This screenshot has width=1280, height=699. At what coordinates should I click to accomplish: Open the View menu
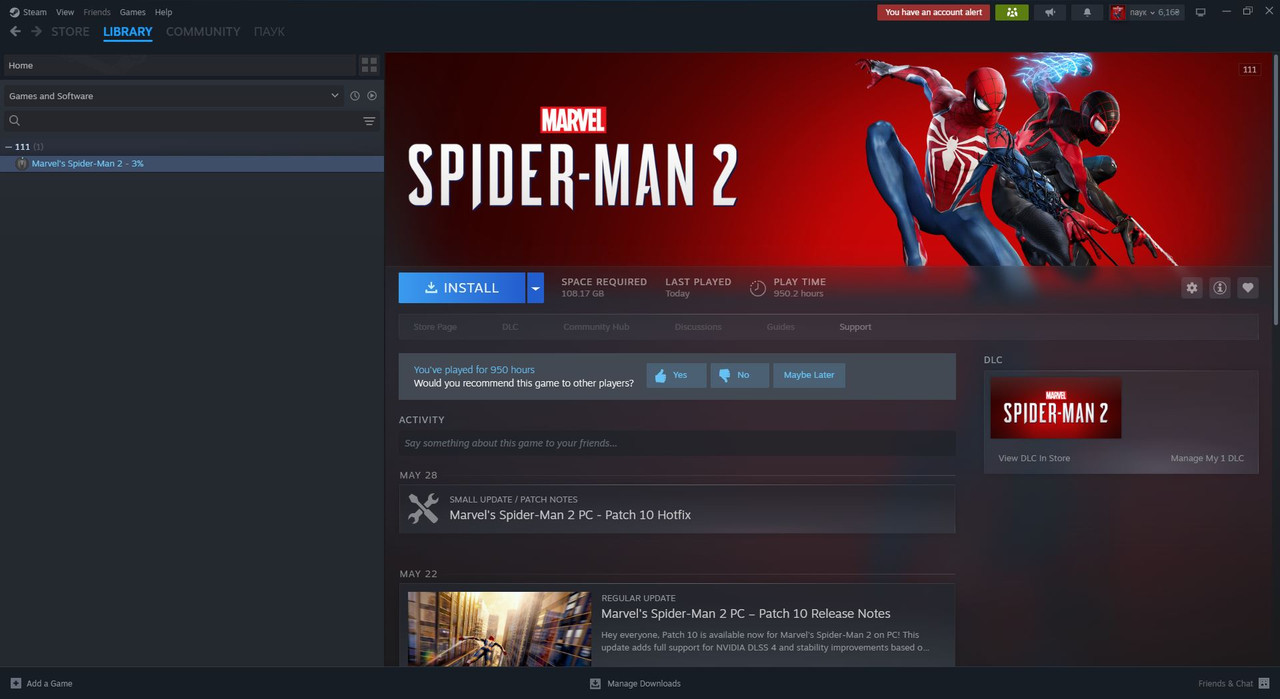[65, 12]
